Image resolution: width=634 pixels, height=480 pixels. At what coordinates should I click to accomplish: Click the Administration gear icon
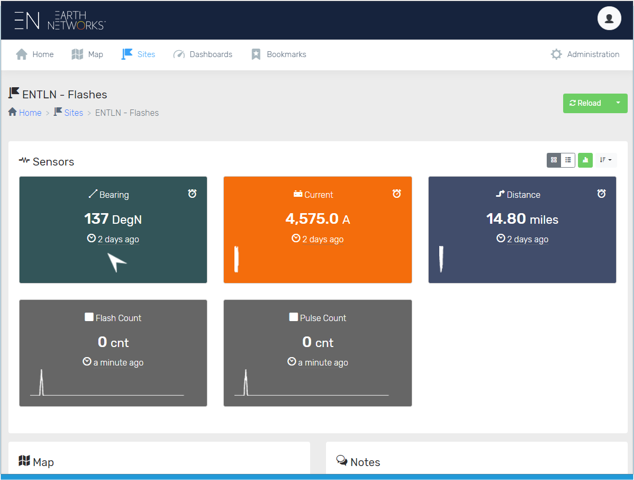[556, 54]
